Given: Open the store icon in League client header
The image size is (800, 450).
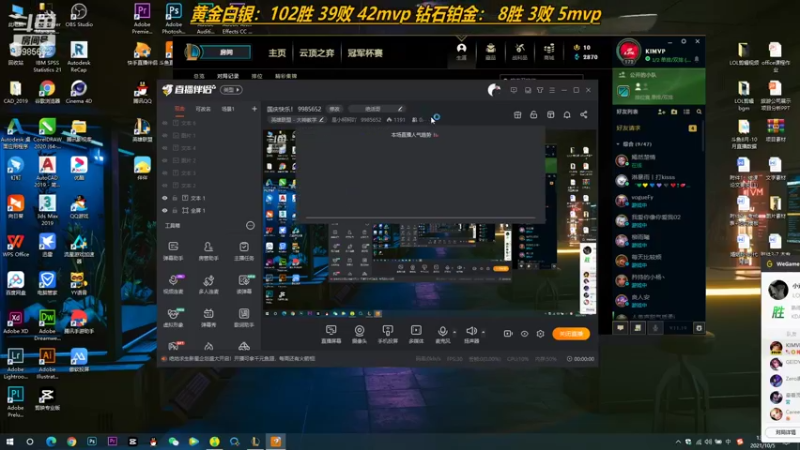Looking at the screenshot, I should 549,51.
